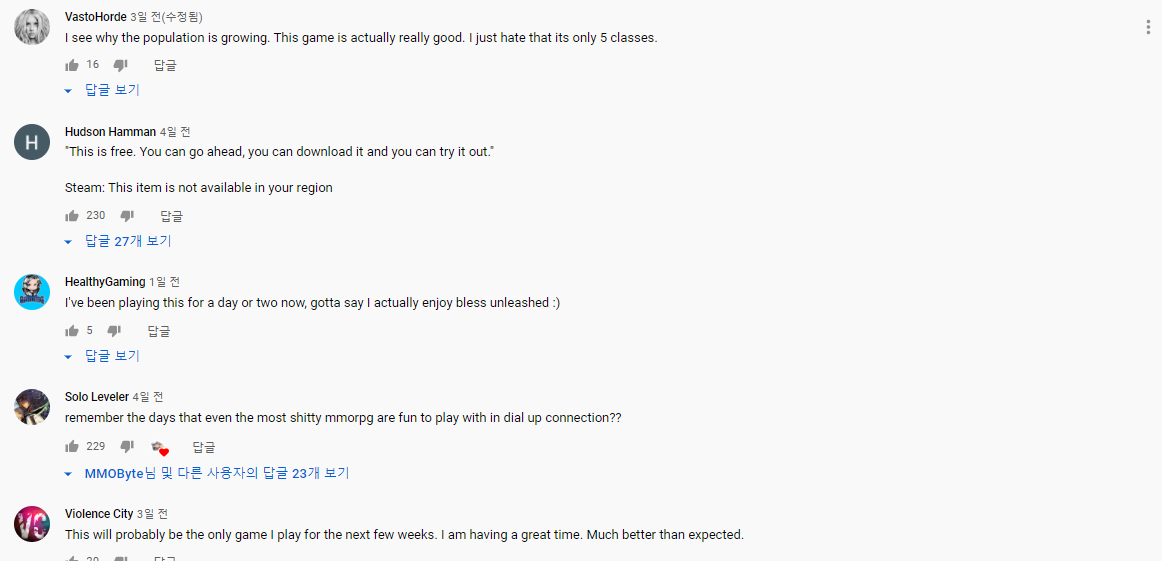Like Solo Leveler's comment

pos(72,447)
